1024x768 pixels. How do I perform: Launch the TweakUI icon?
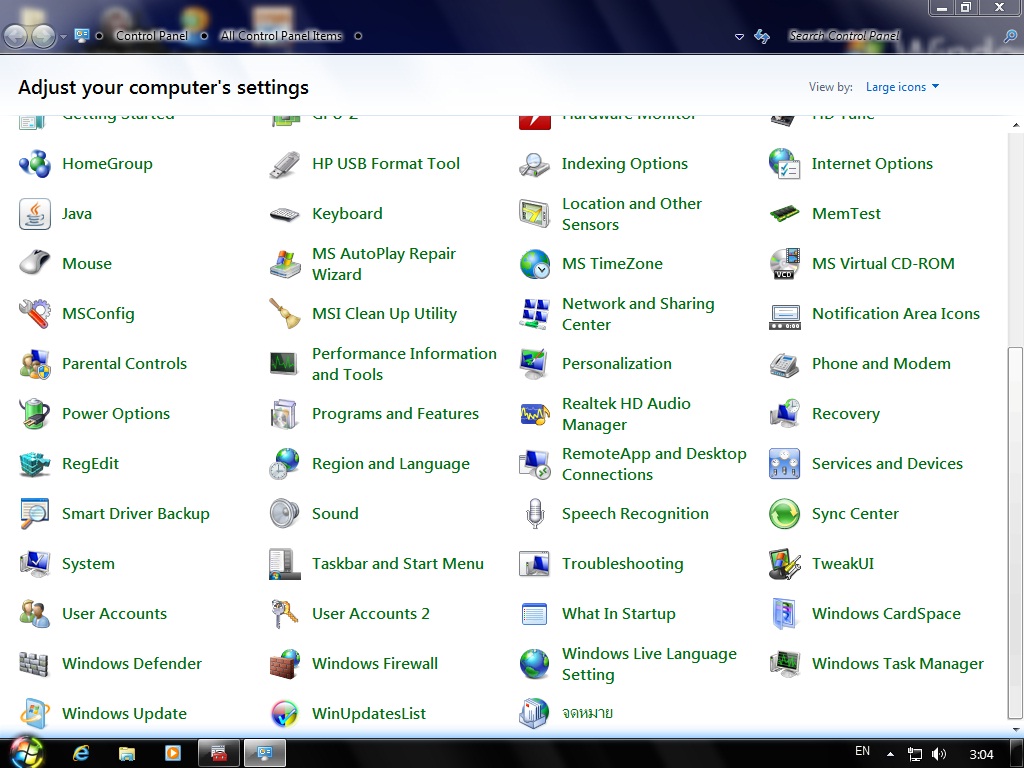pyautogui.click(x=784, y=564)
